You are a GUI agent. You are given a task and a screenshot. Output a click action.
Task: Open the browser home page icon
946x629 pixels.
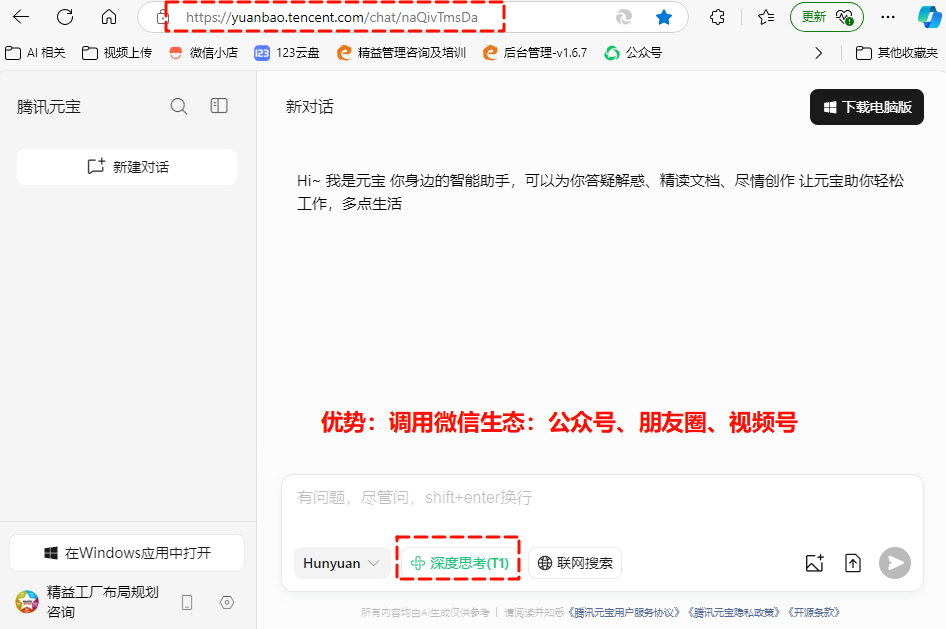[109, 17]
